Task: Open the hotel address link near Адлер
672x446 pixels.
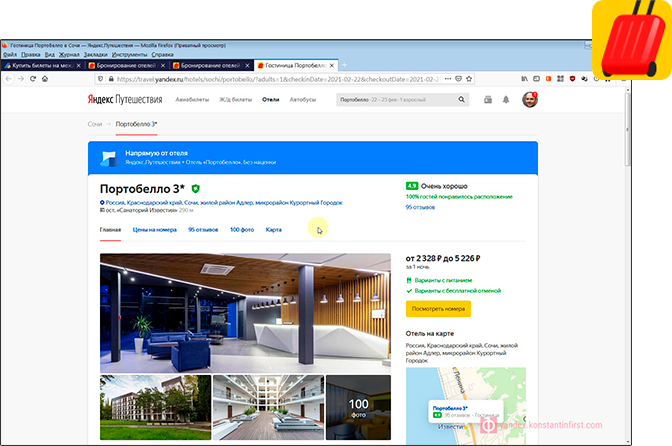Action: point(222,203)
